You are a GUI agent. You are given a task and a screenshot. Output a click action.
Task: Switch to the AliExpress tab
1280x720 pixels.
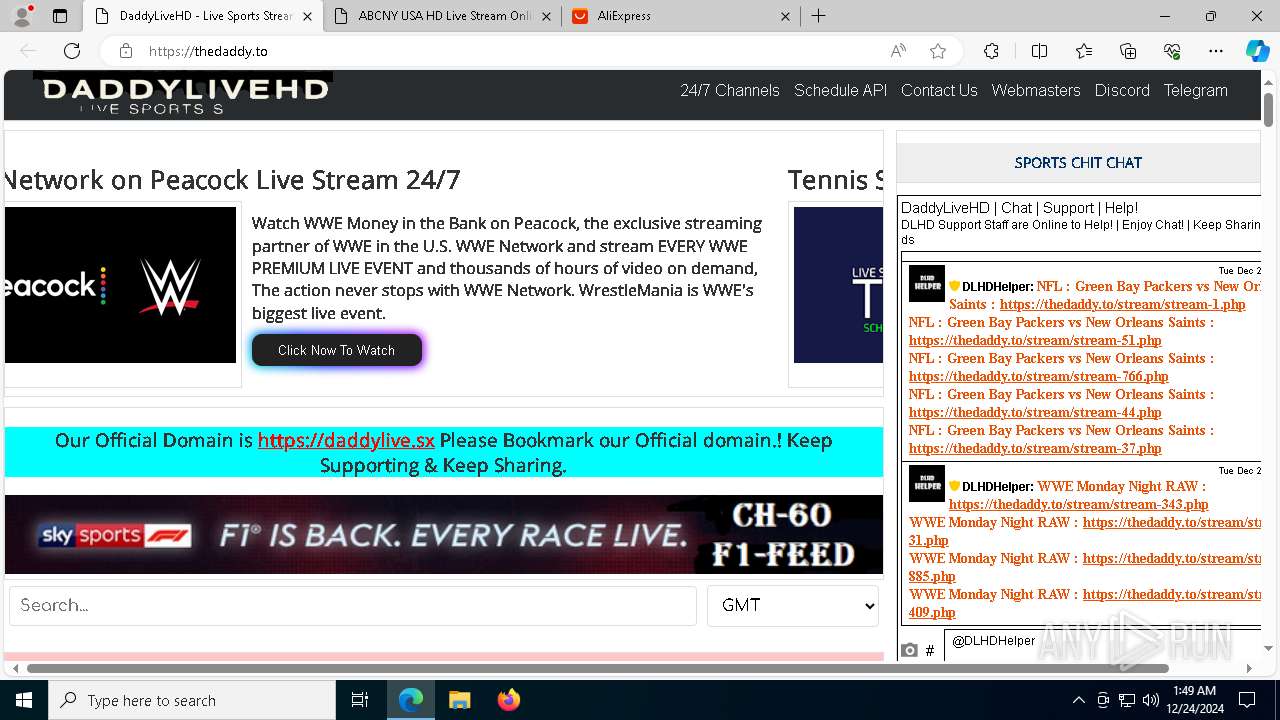tap(683, 16)
